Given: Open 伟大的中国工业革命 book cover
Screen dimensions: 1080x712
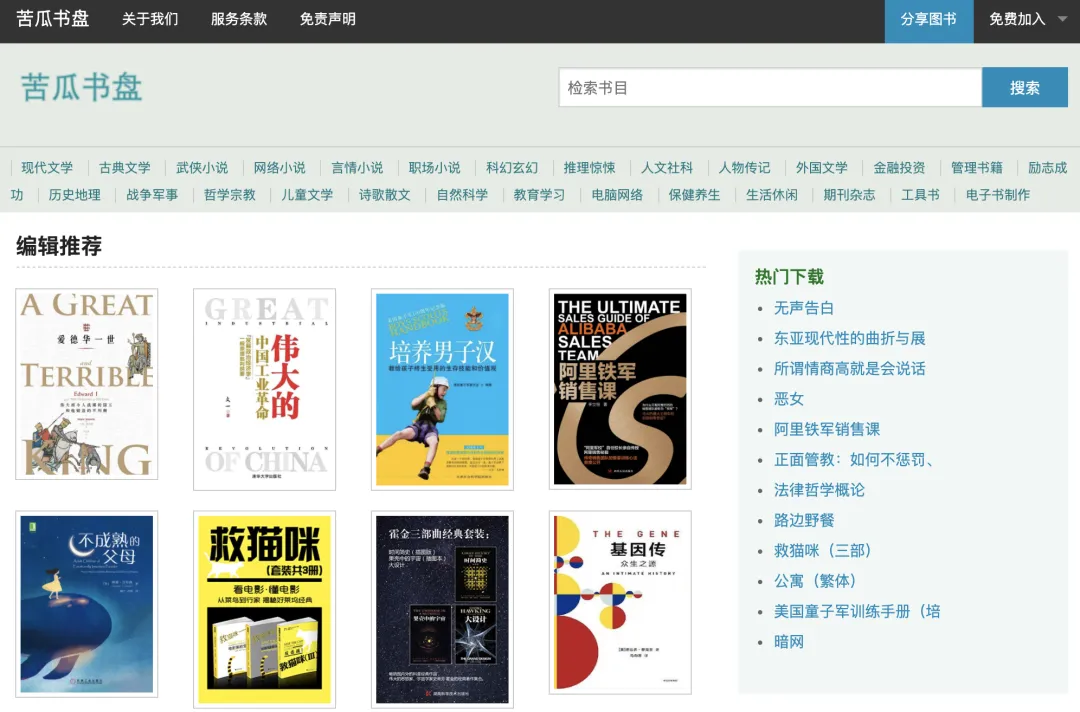Looking at the screenshot, I should pyautogui.click(x=264, y=389).
